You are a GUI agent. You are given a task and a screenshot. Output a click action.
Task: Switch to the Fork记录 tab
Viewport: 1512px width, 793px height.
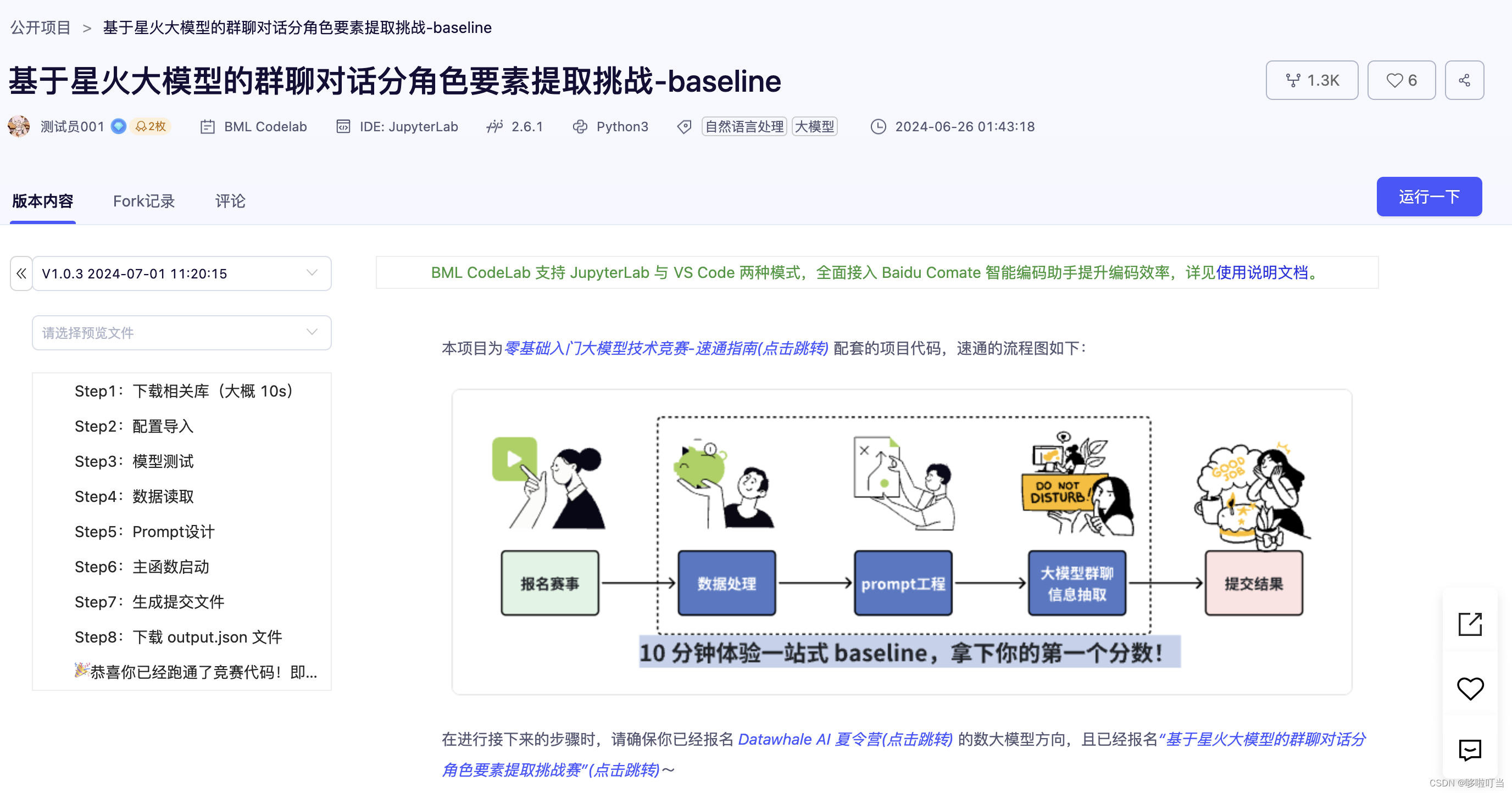pos(144,201)
